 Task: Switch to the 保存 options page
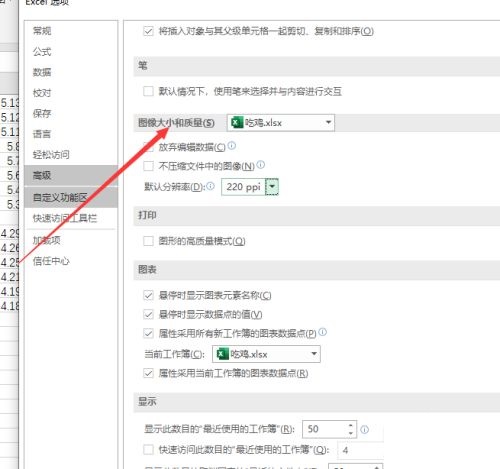(x=42, y=113)
